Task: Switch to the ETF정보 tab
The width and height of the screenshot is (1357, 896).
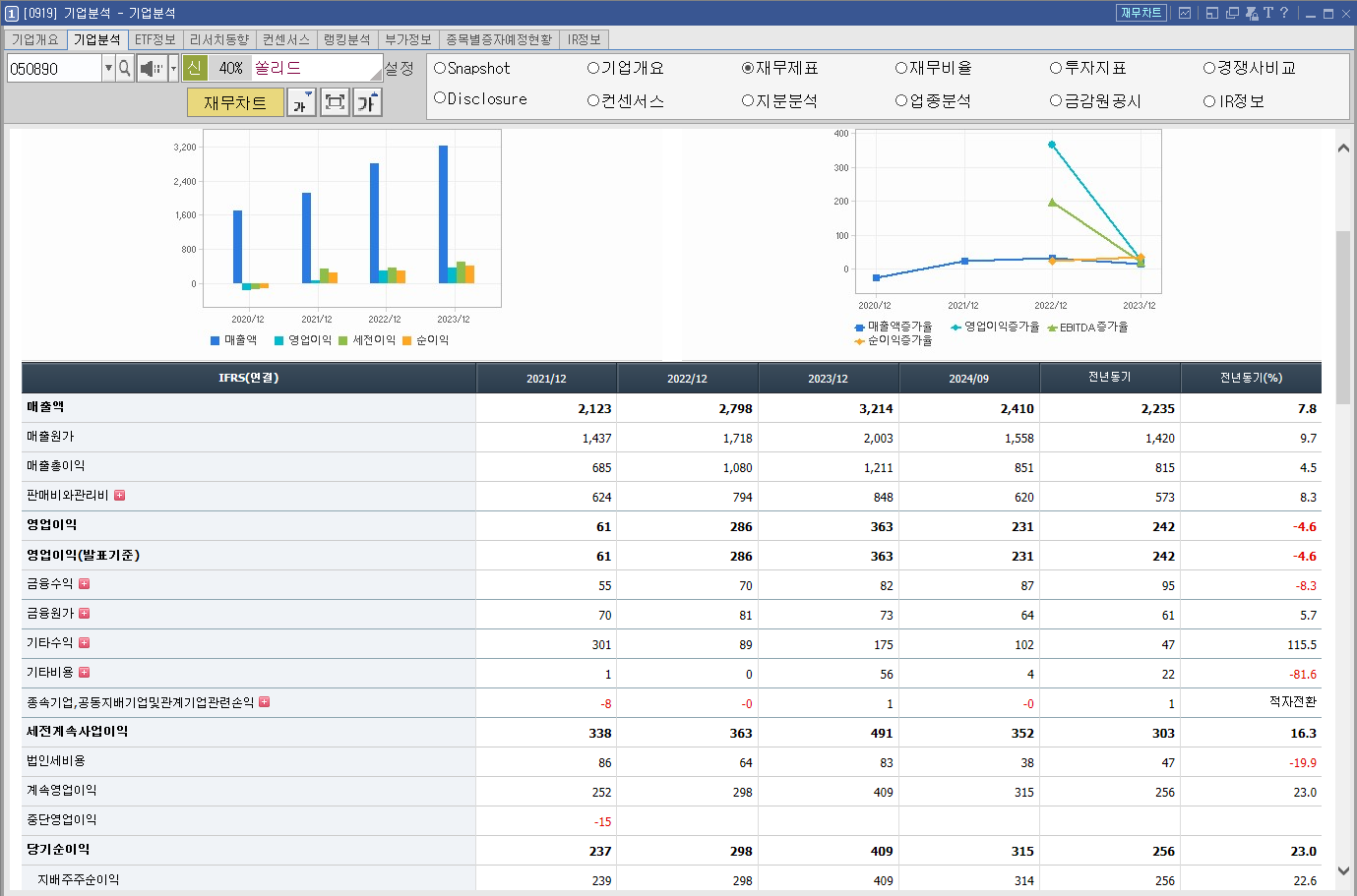Action: click(154, 39)
